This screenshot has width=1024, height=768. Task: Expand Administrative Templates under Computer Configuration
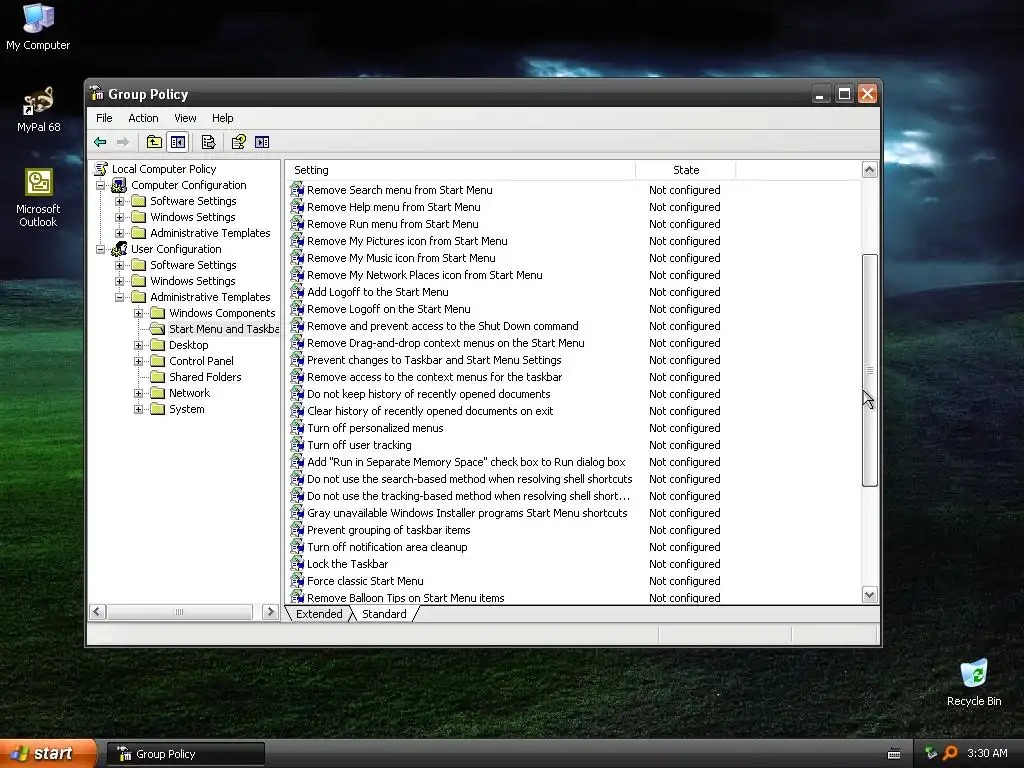click(120, 233)
